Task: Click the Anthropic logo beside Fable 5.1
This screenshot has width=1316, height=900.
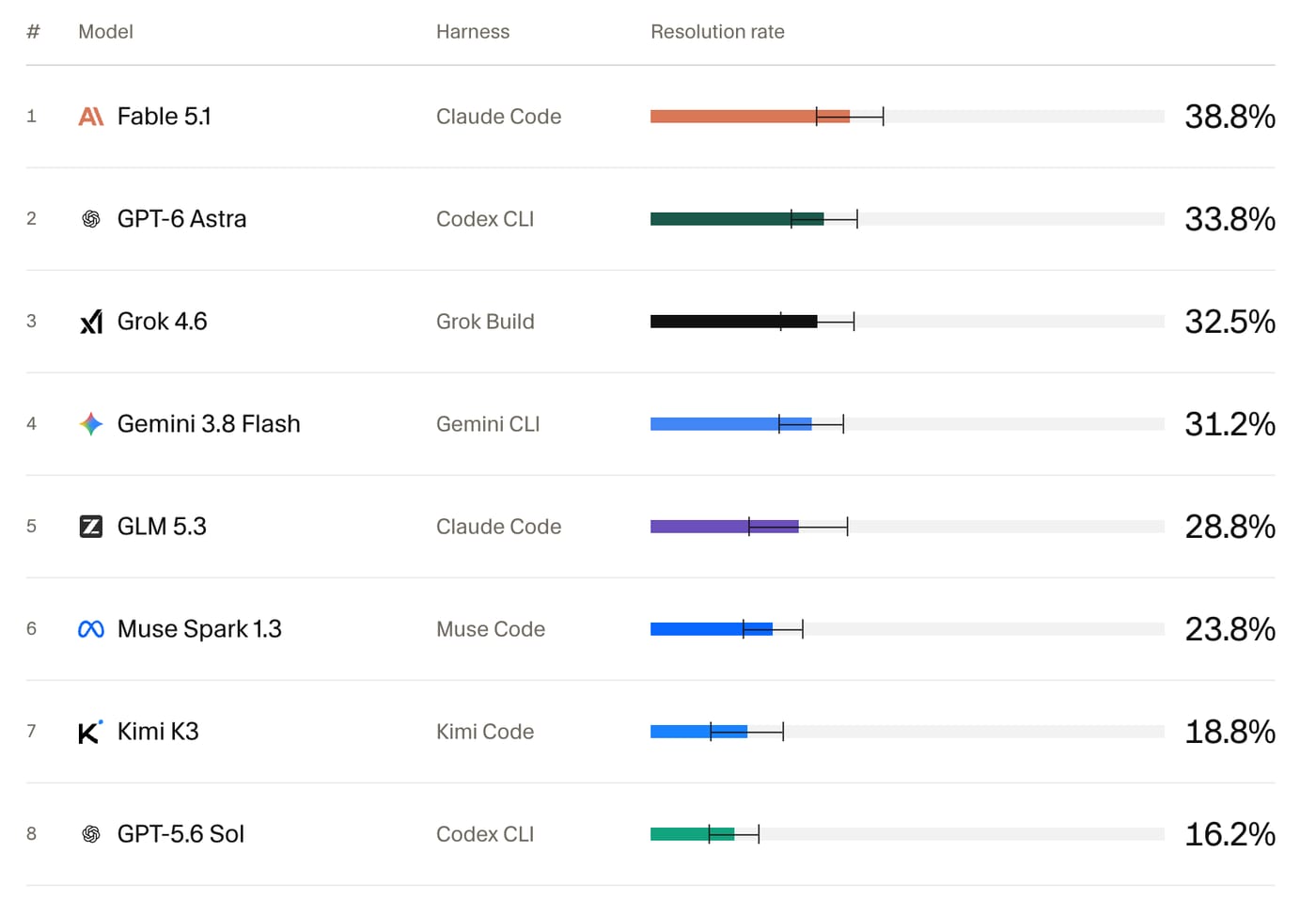Action: (91, 117)
